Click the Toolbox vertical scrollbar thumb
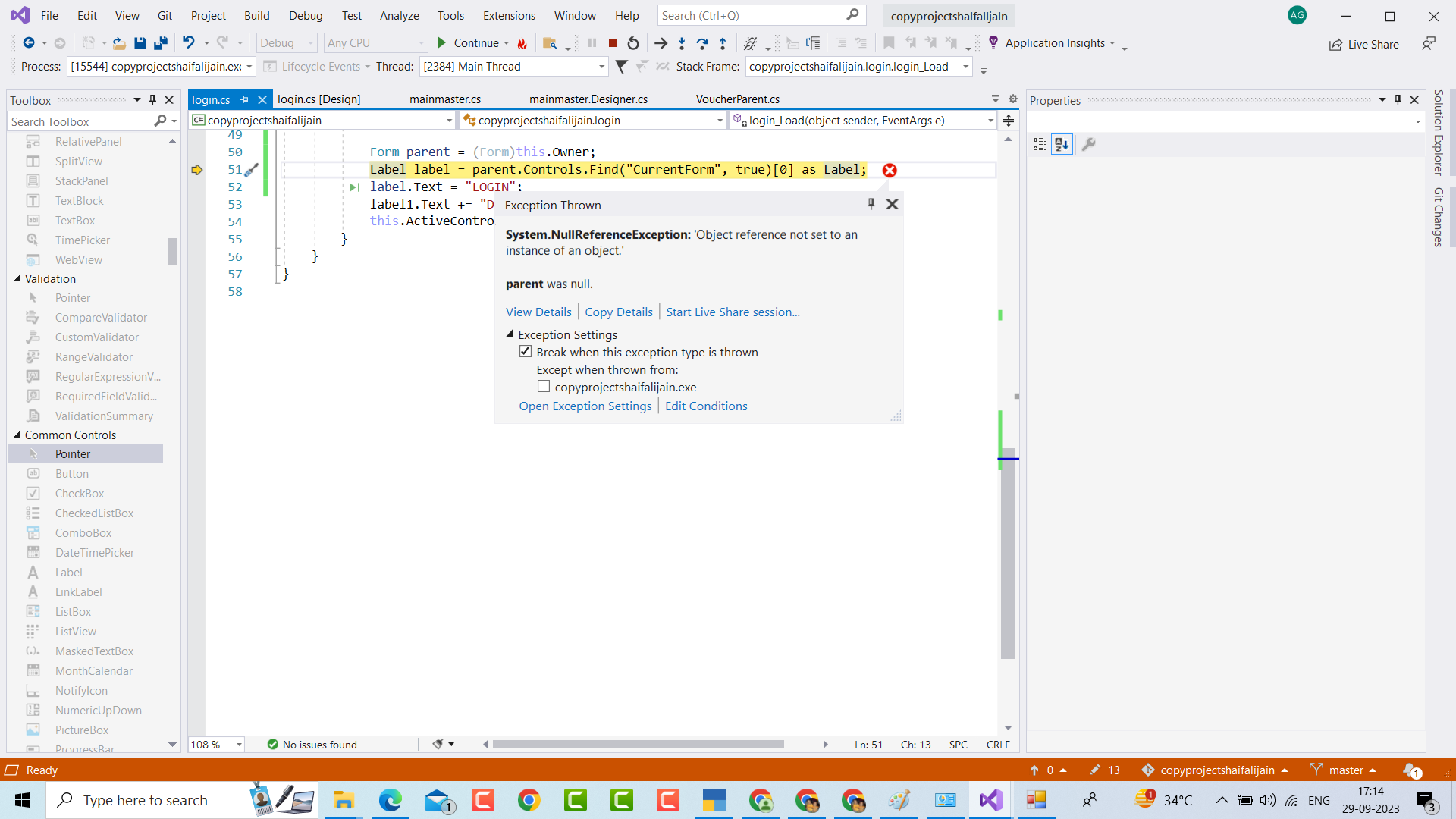This screenshot has width=1456, height=819. click(x=172, y=251)
